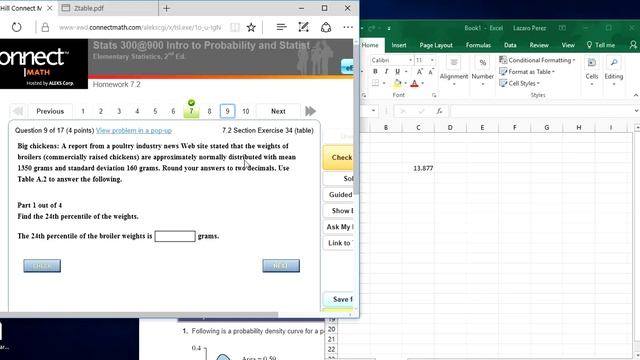Jump to last question double-arrow icon
This screenshot has height=360, width=640.
click(x=310, y=111)
